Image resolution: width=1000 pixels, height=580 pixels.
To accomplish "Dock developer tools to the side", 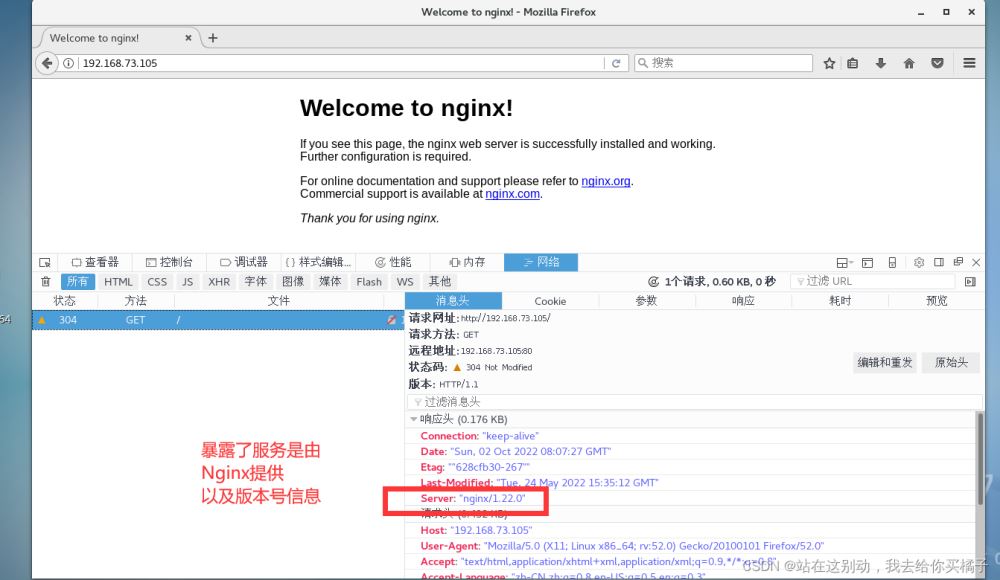I will click(x=939, y=262).
